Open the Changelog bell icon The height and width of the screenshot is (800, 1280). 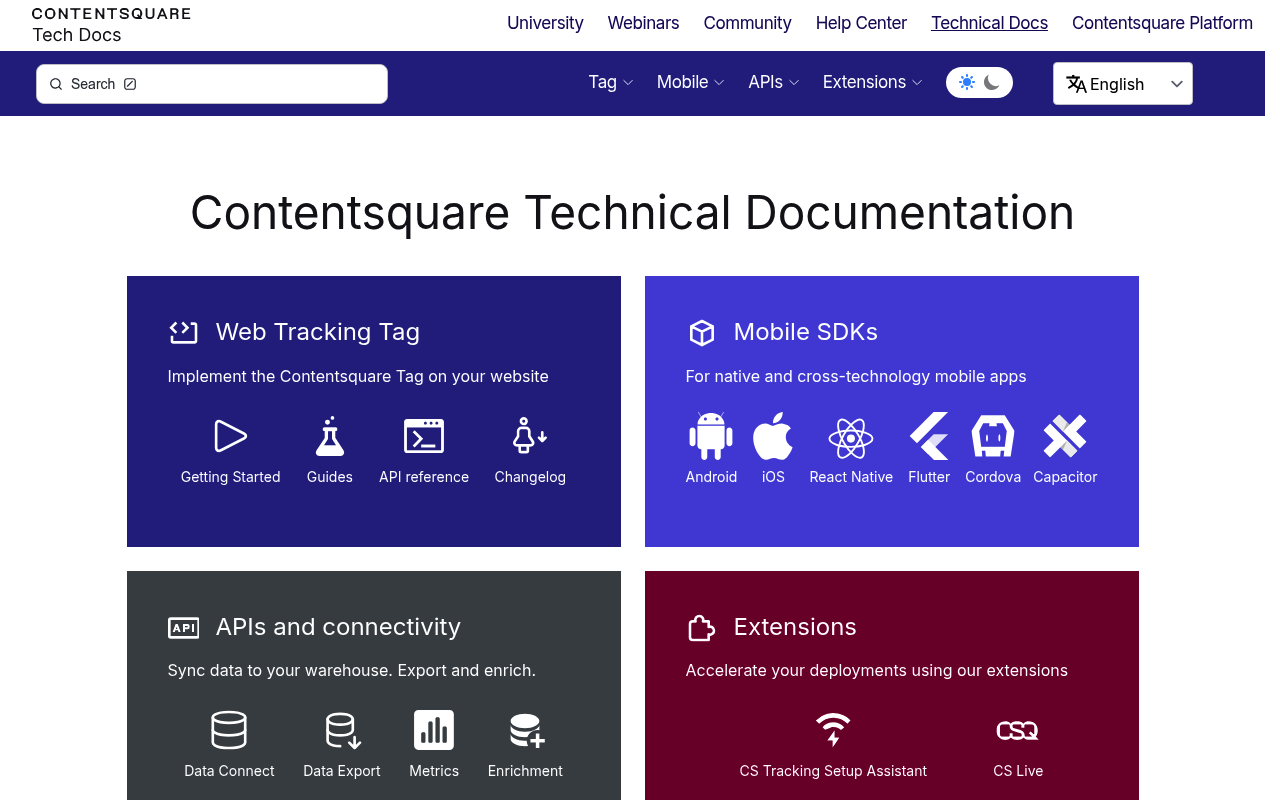pyautogui.click(x=529, y=436)
